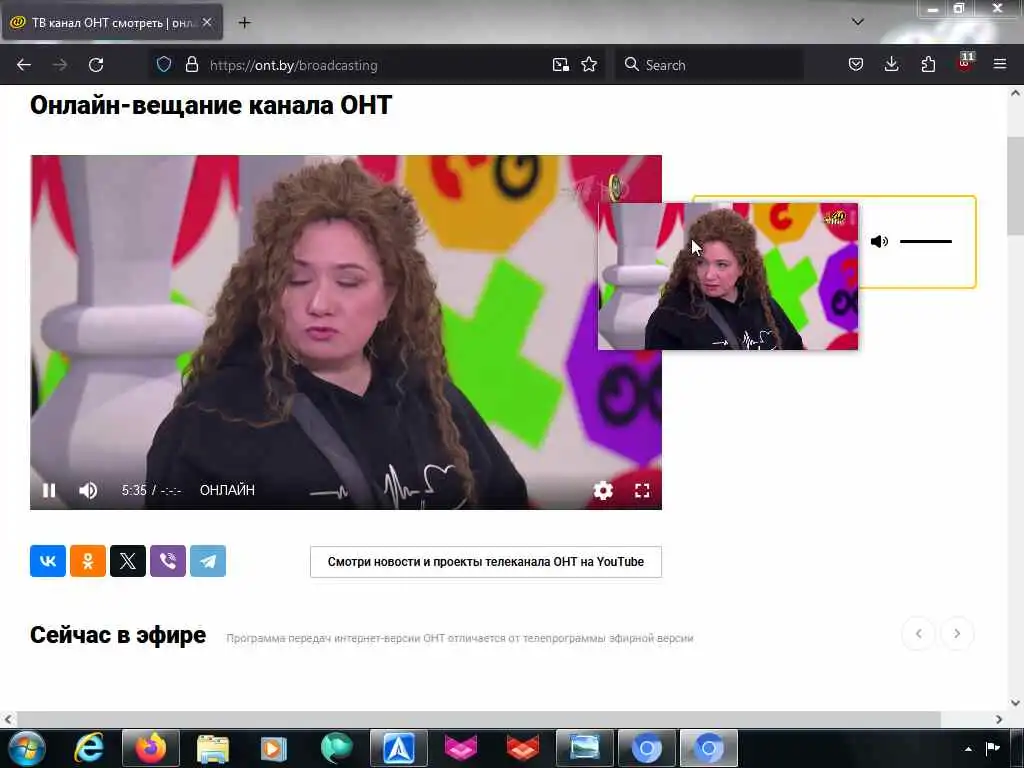Show next programs with the right carousel arrow
Image resolution: width=1024 pixels, height=768 pixels.
957,633
